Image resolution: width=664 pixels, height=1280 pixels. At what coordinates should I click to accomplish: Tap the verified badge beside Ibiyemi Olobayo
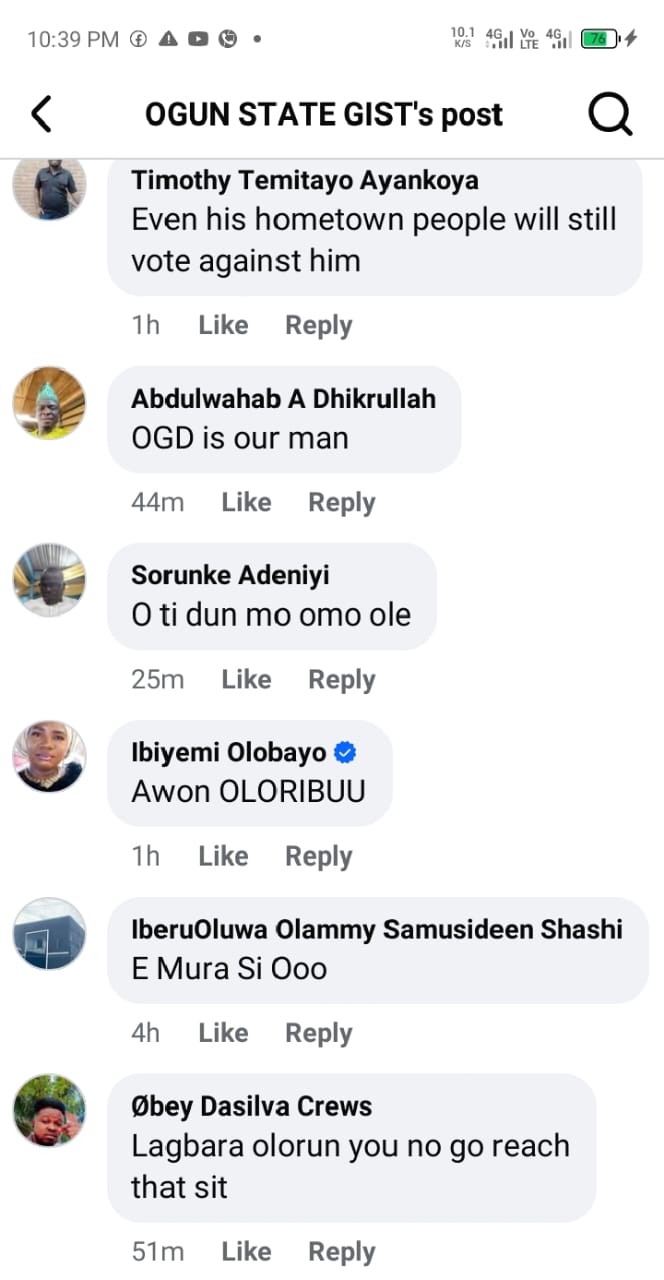[346, 753]
